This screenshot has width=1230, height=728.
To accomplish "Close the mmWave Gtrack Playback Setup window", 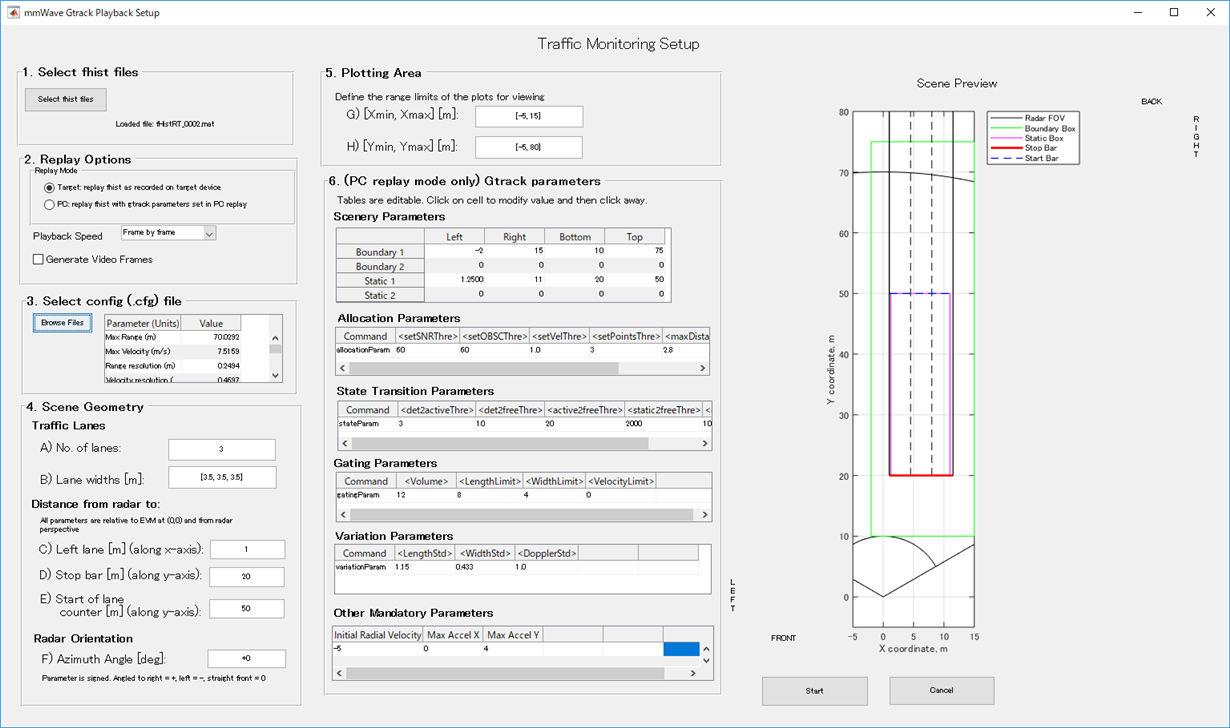I will coord(1210,12).
